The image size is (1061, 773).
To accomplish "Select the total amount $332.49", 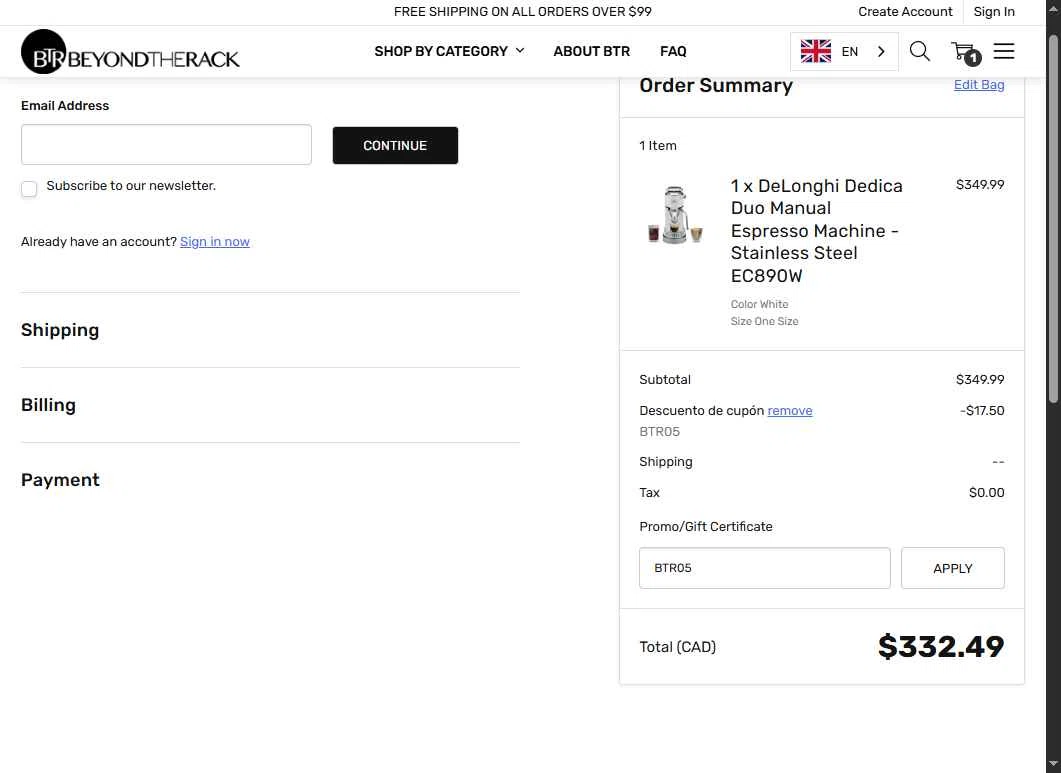I will click(x=941, y=646).
